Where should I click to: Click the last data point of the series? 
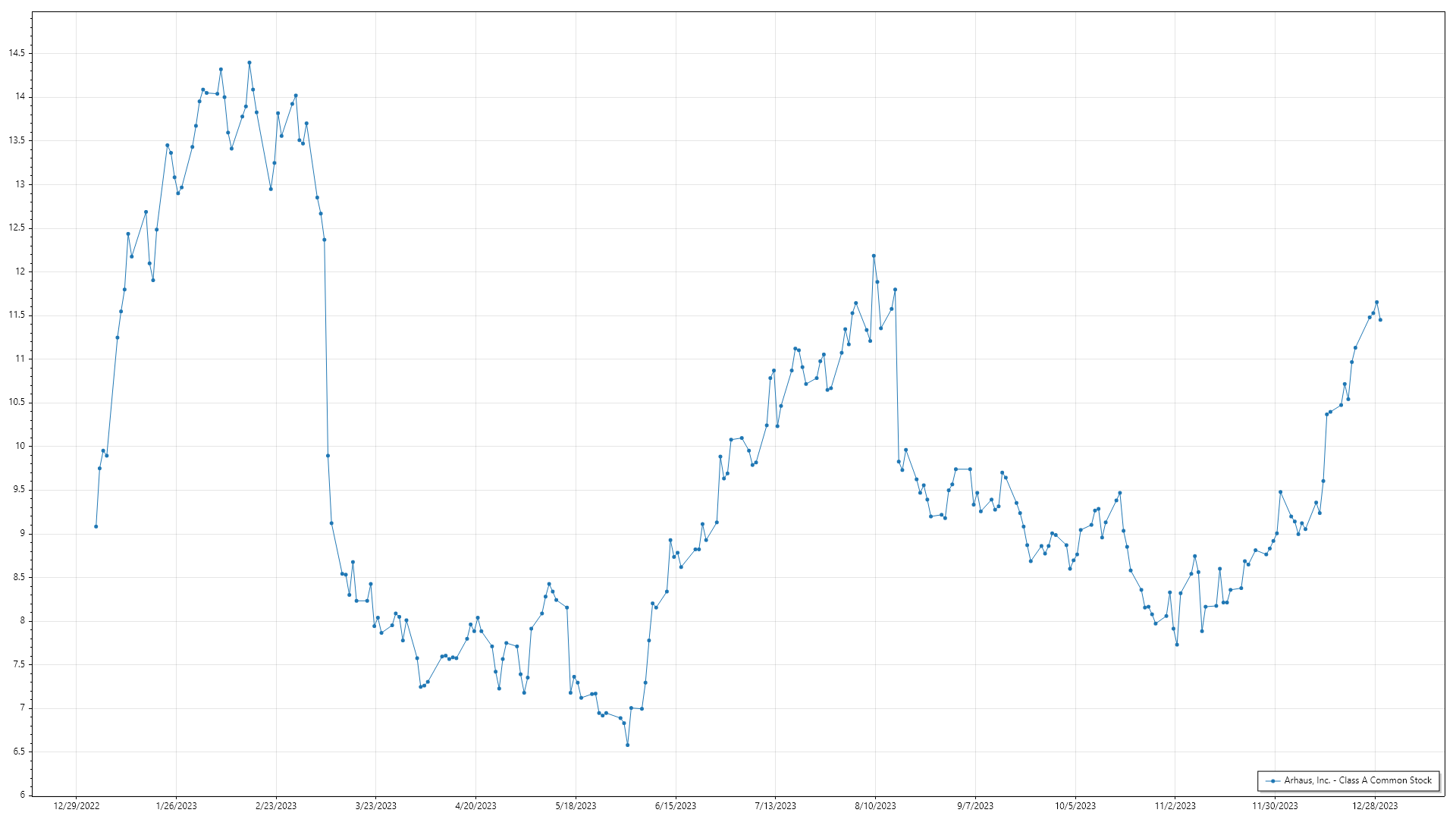[1380, 320]
